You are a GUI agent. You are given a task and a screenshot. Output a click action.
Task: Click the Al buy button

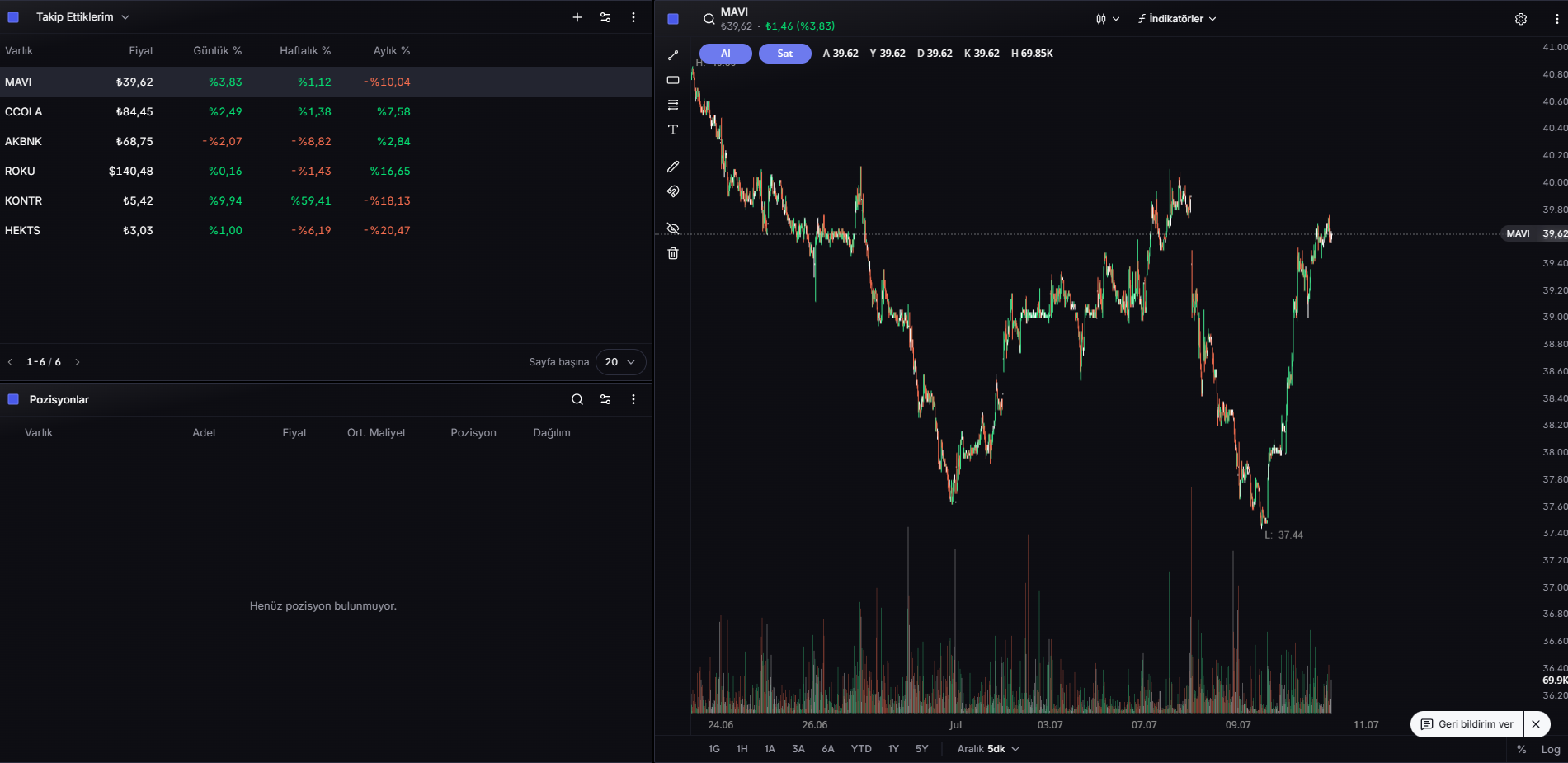click(726, 54)
